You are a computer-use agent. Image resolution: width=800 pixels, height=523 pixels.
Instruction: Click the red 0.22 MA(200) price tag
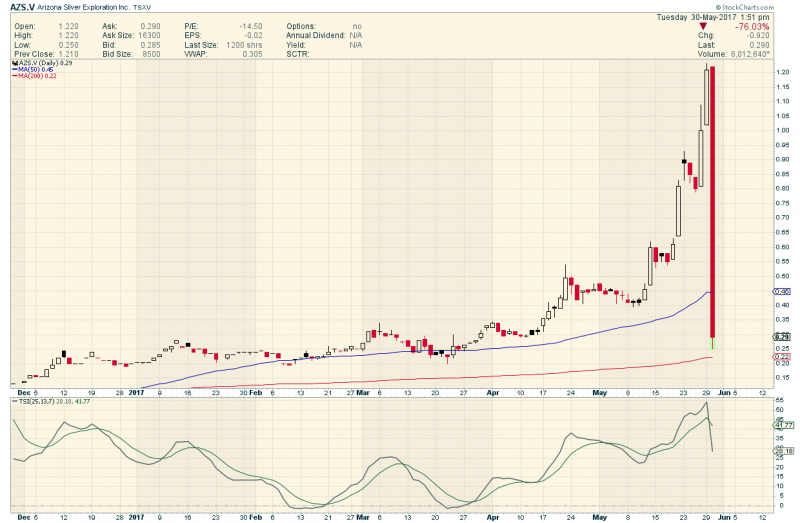coord(782,356)
